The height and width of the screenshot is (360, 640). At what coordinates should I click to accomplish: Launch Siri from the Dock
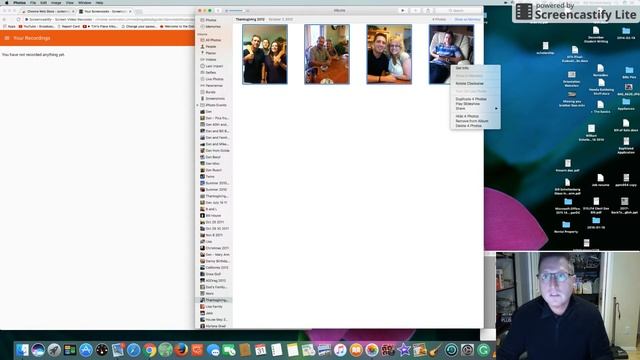pos(38,350)
